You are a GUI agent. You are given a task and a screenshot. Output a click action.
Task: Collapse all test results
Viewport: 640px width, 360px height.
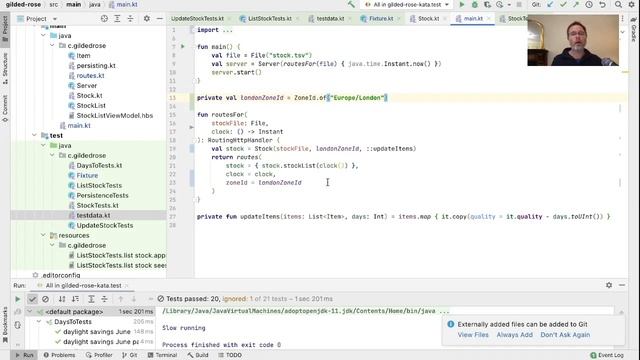(x=104, y=299)
